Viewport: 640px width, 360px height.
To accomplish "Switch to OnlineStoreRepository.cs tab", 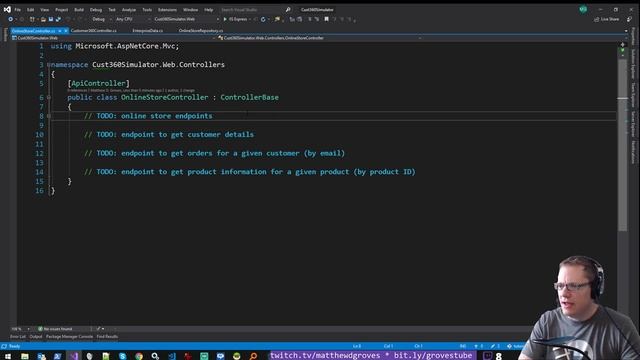I will pos(201,31).
